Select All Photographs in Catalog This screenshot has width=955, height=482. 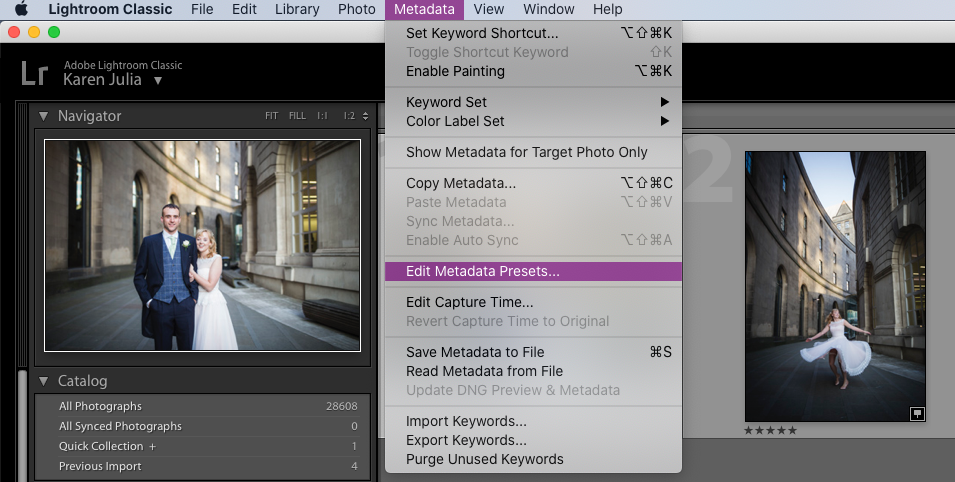[203, 406]
